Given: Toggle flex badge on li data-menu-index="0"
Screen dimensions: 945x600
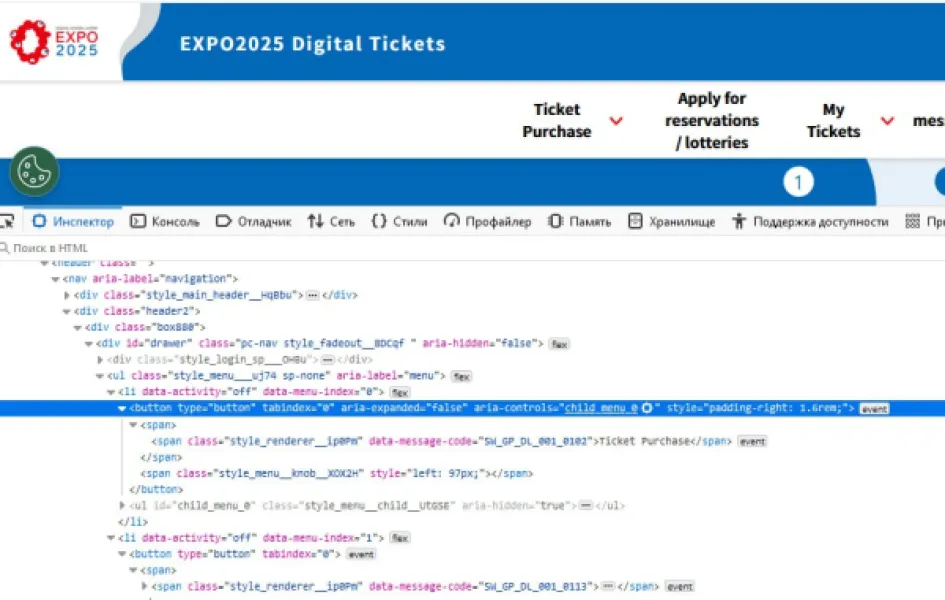Looking at the screenshot, I should point(400,392).
